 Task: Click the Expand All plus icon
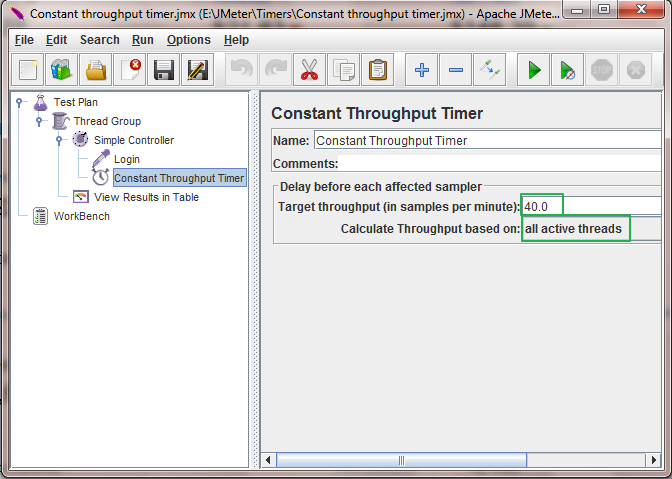[422, 69]
